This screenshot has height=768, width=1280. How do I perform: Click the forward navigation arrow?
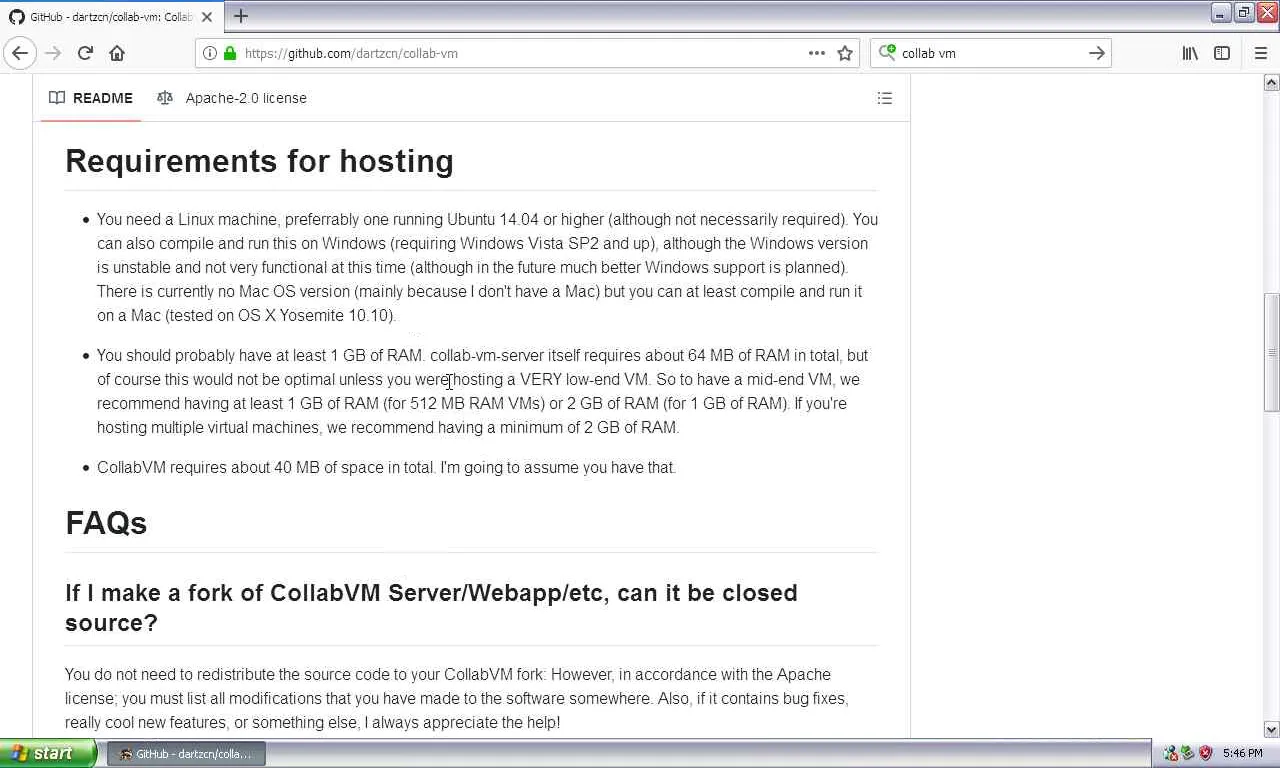click(53, 53)
